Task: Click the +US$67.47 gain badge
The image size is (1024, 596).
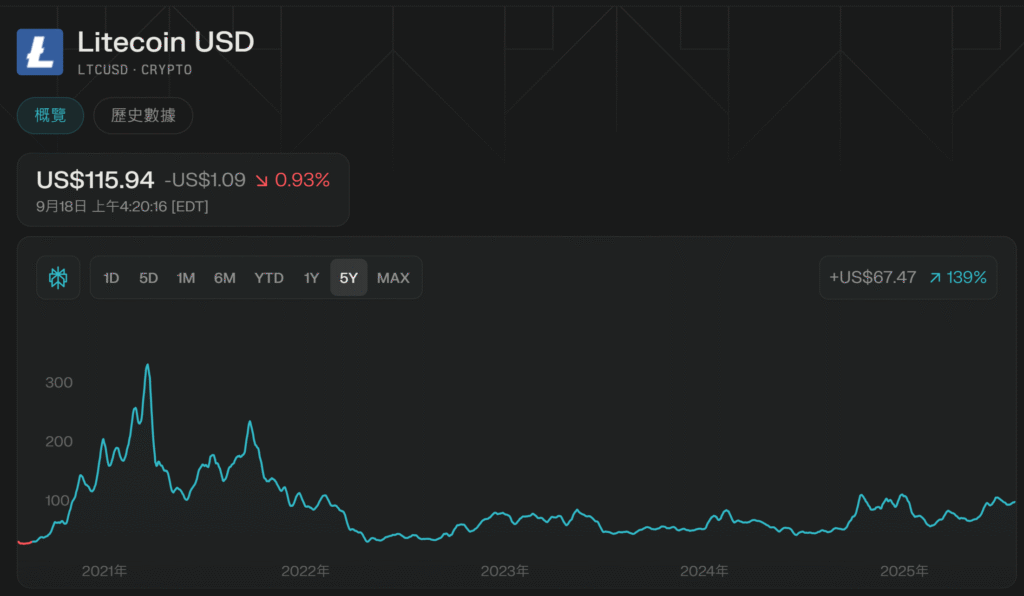Action: click(x=873, y=278)
